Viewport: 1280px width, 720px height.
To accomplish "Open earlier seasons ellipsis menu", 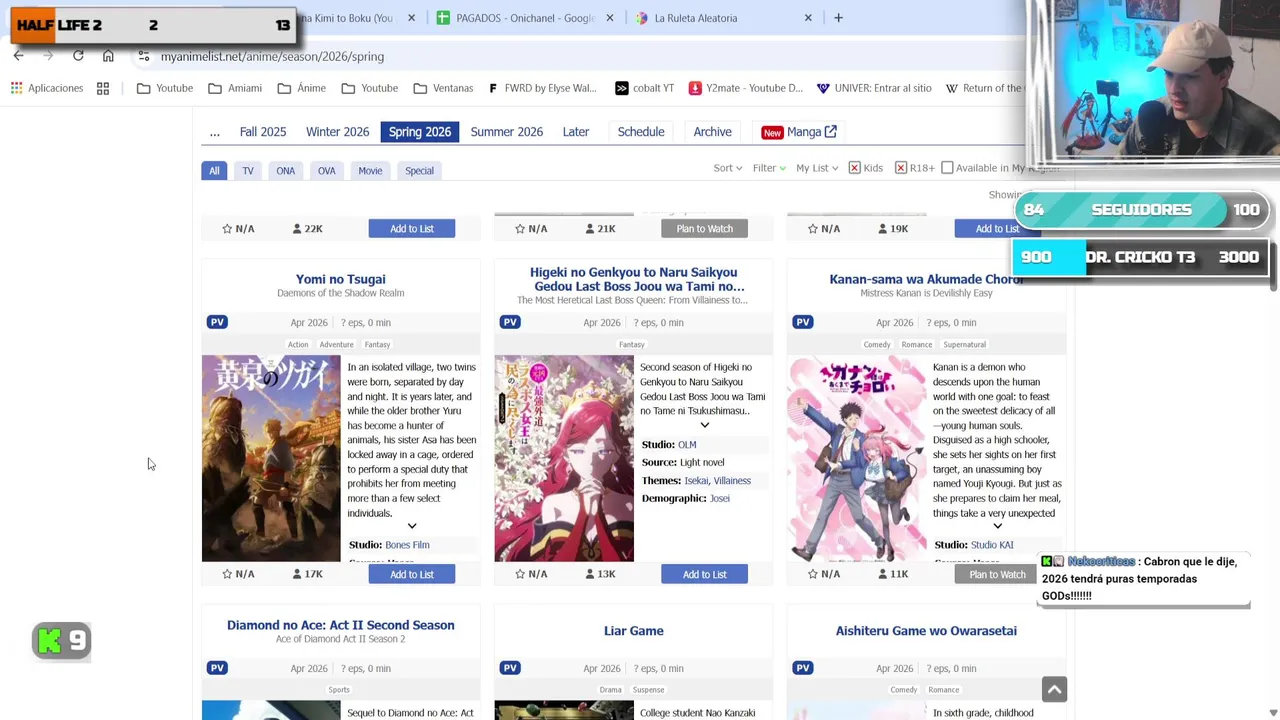I will coord(215,132).
